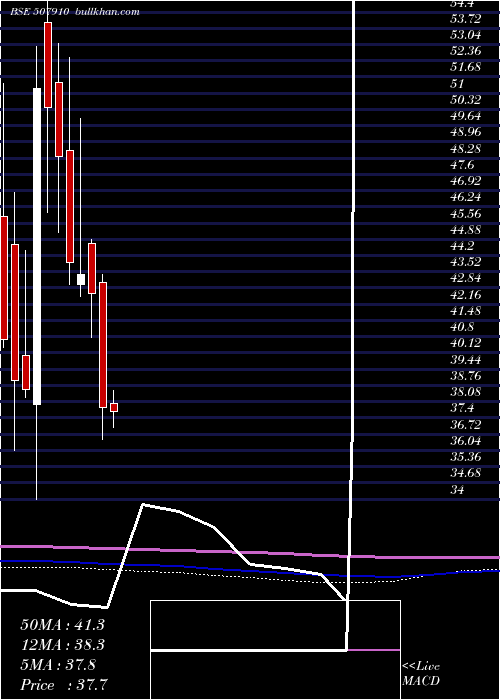Select the 46.24 price level label
Screen dimensions: 500x700
(x=466, y=197)
